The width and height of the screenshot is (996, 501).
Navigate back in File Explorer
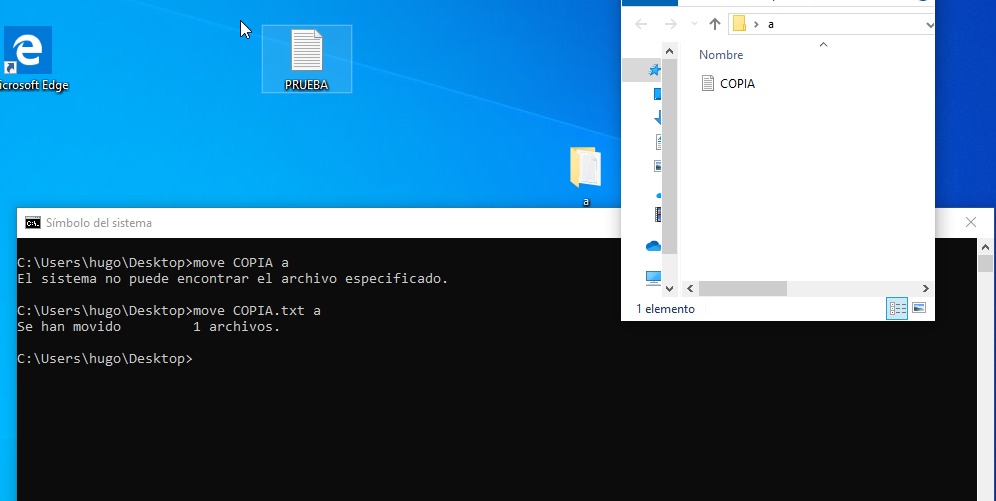641,24
